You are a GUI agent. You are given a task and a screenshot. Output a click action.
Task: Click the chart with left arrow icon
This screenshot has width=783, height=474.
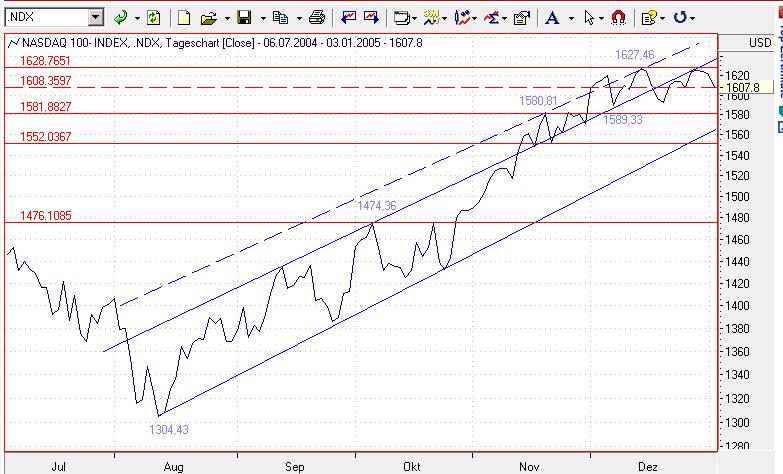pos(348,18)
